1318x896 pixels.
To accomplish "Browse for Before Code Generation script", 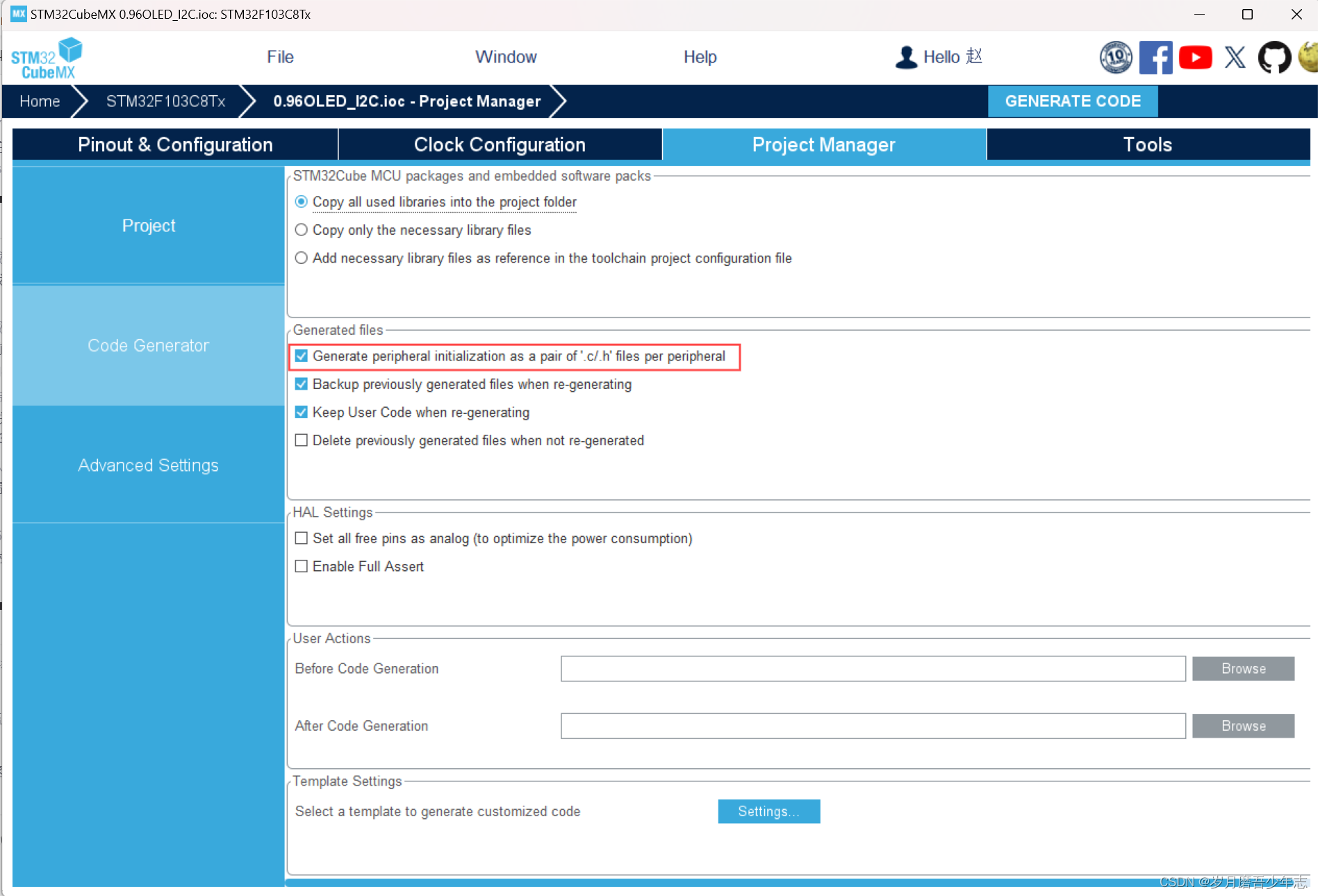I will pyautogui.click(x=1243, y=669).
